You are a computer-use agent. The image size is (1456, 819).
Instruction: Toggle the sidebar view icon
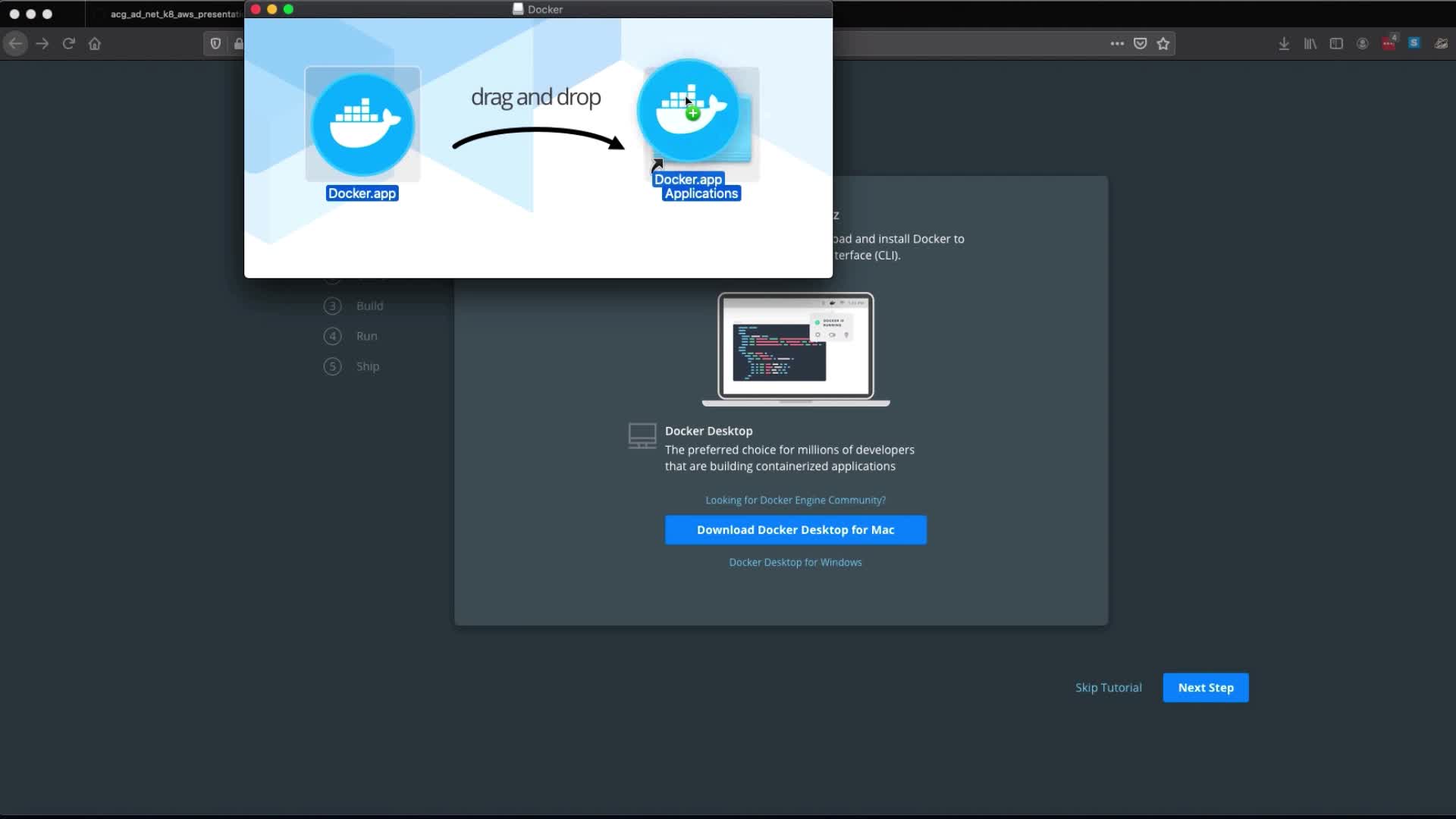tap(1336, 44)
